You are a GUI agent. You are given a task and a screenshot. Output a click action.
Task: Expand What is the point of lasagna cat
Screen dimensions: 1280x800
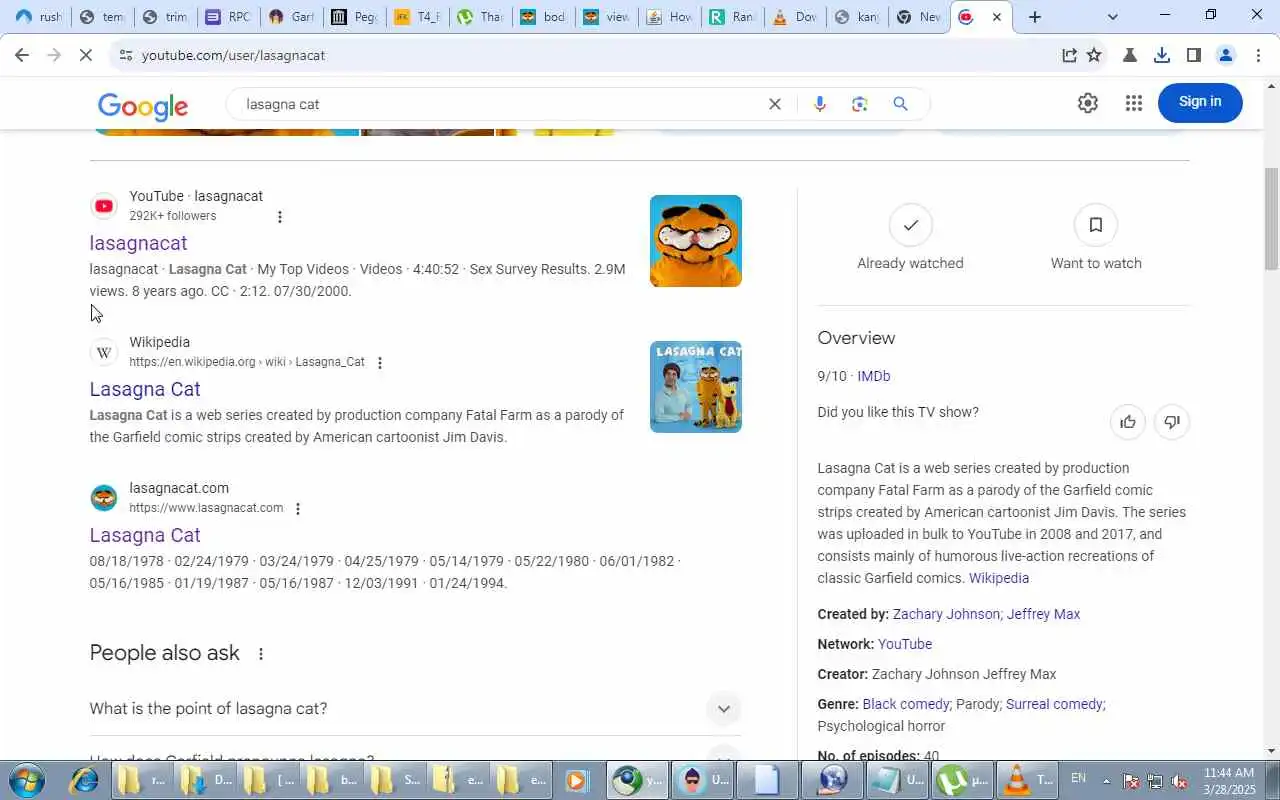click(x=415, y=709)
